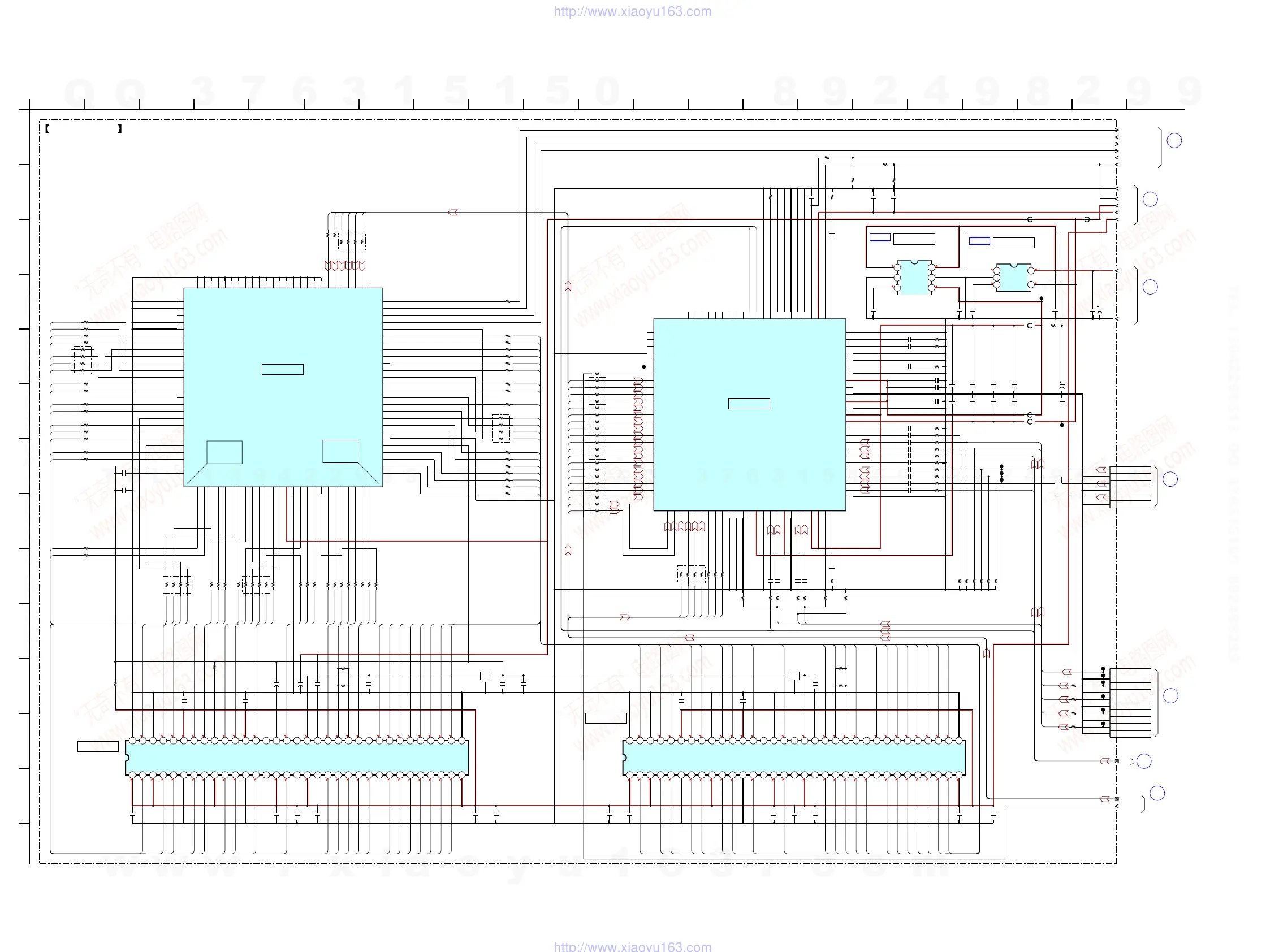Click blue label box above right 8-pin IC
The image size is (1266, 952).
(x=979, y=241)
